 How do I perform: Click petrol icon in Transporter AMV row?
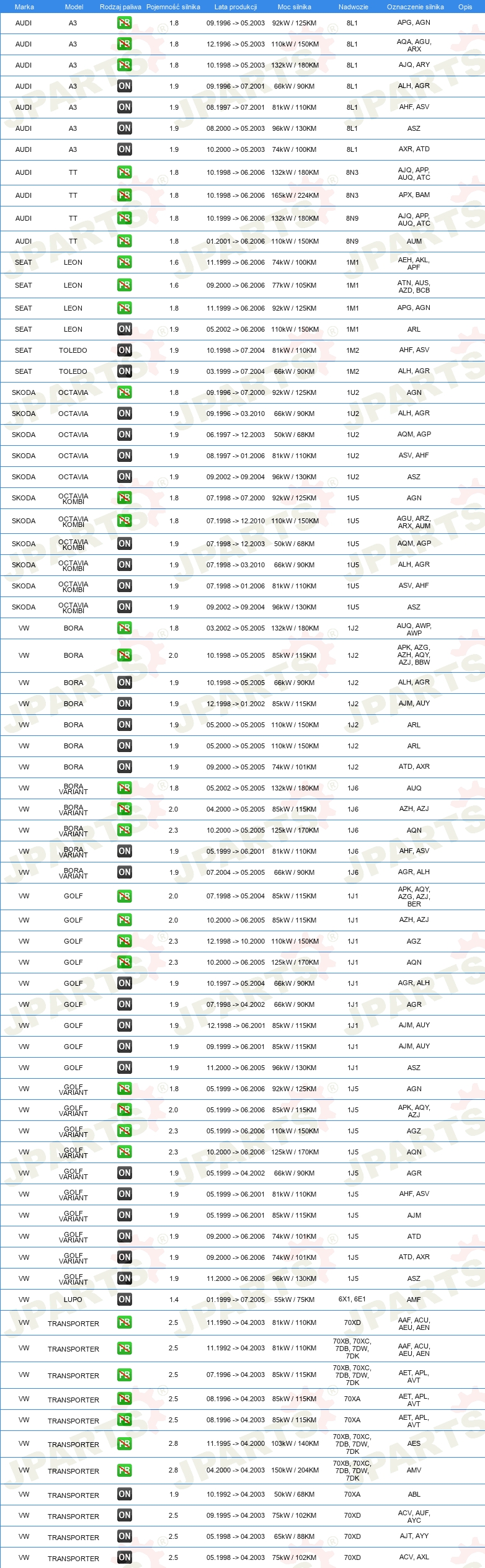point(125,1471)
